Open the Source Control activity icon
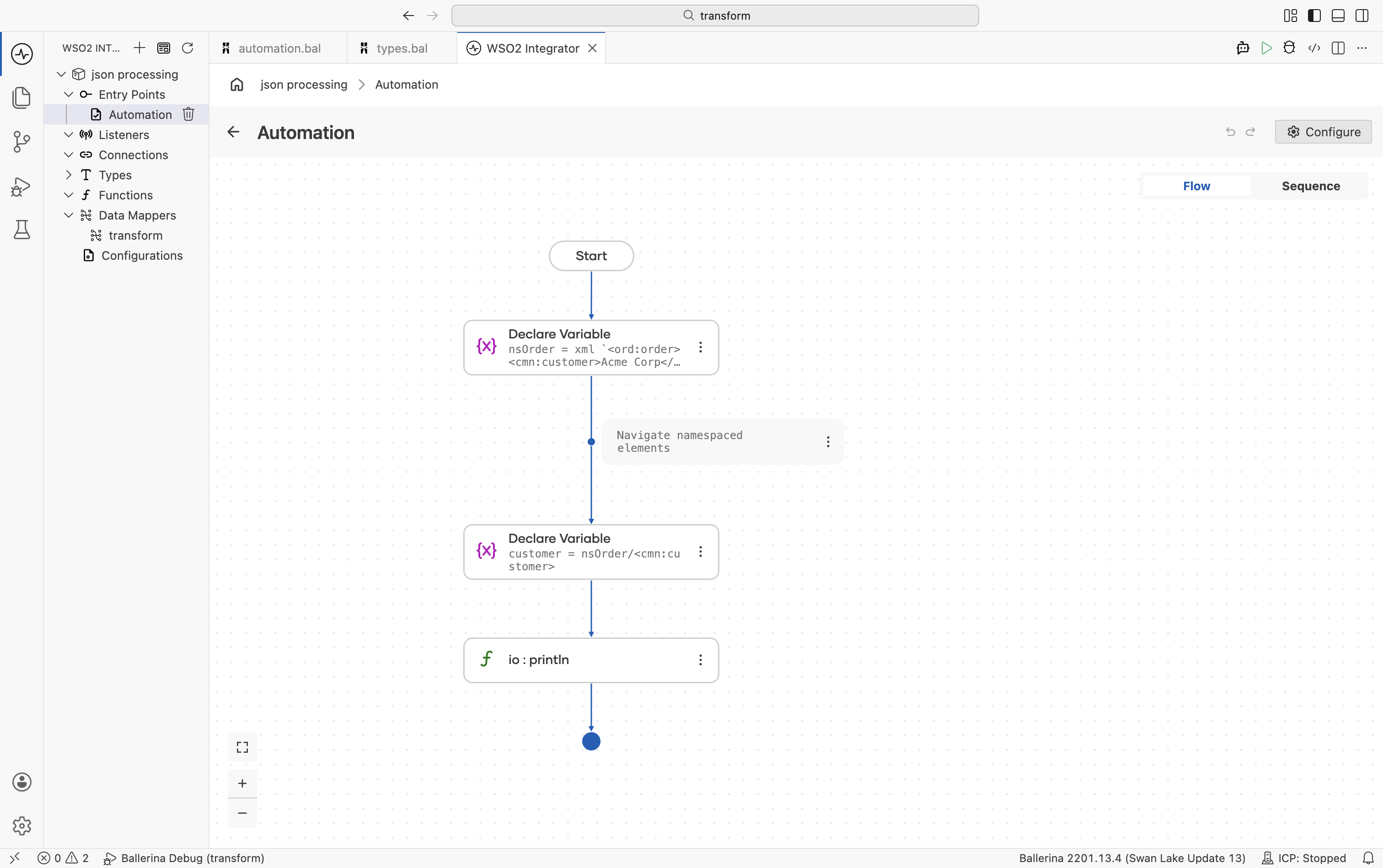Viewport: 1383px width, 868px height. click(22, 142)
